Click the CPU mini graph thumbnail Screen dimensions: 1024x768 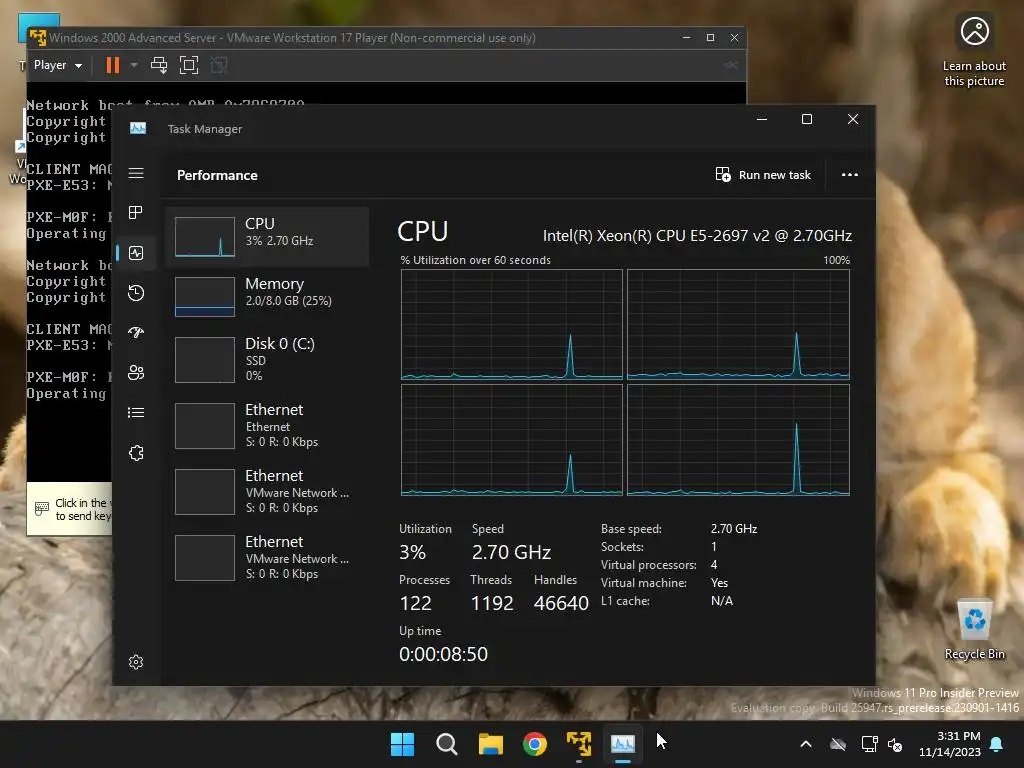[x=205, y=236]
